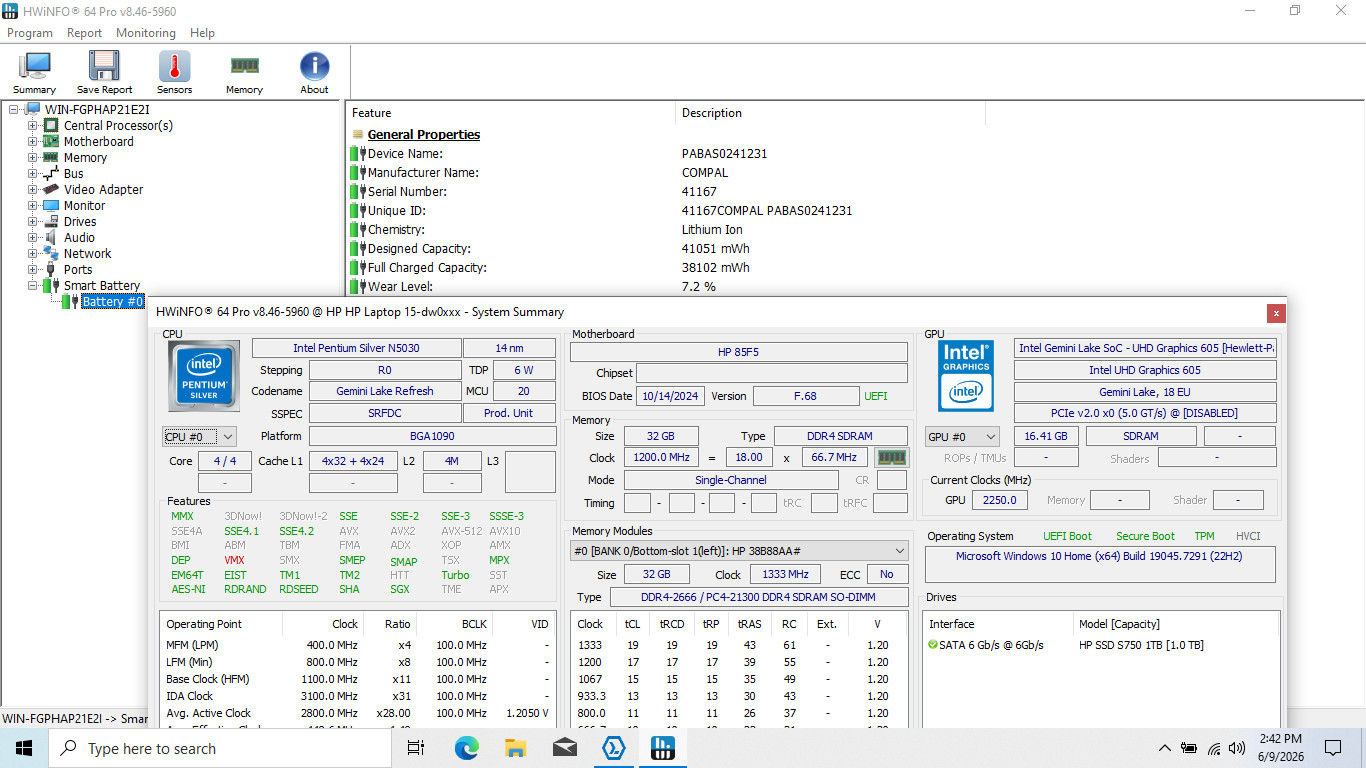The image size is (1366, 768).
Task: Open the Help menu
Action: tap(202, 33)
